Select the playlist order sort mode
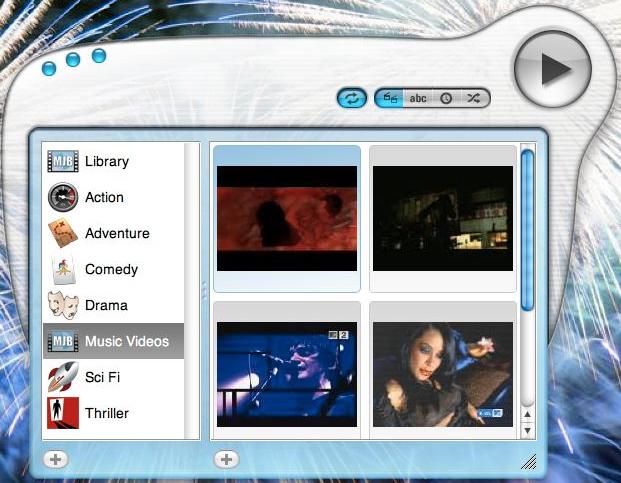This screenshot has height=483, width=621. [x=389, y=98]
